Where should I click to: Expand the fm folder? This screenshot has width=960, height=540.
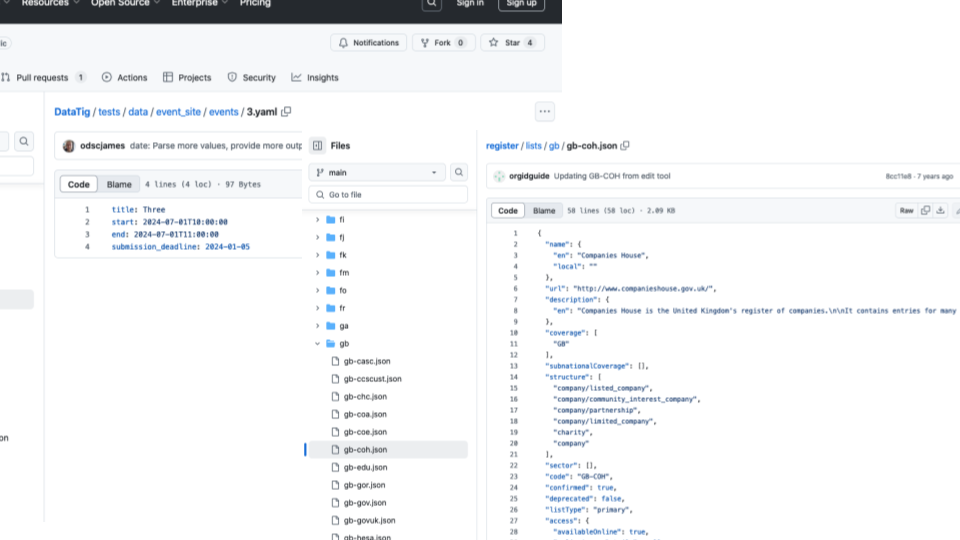tap(317, 272)
